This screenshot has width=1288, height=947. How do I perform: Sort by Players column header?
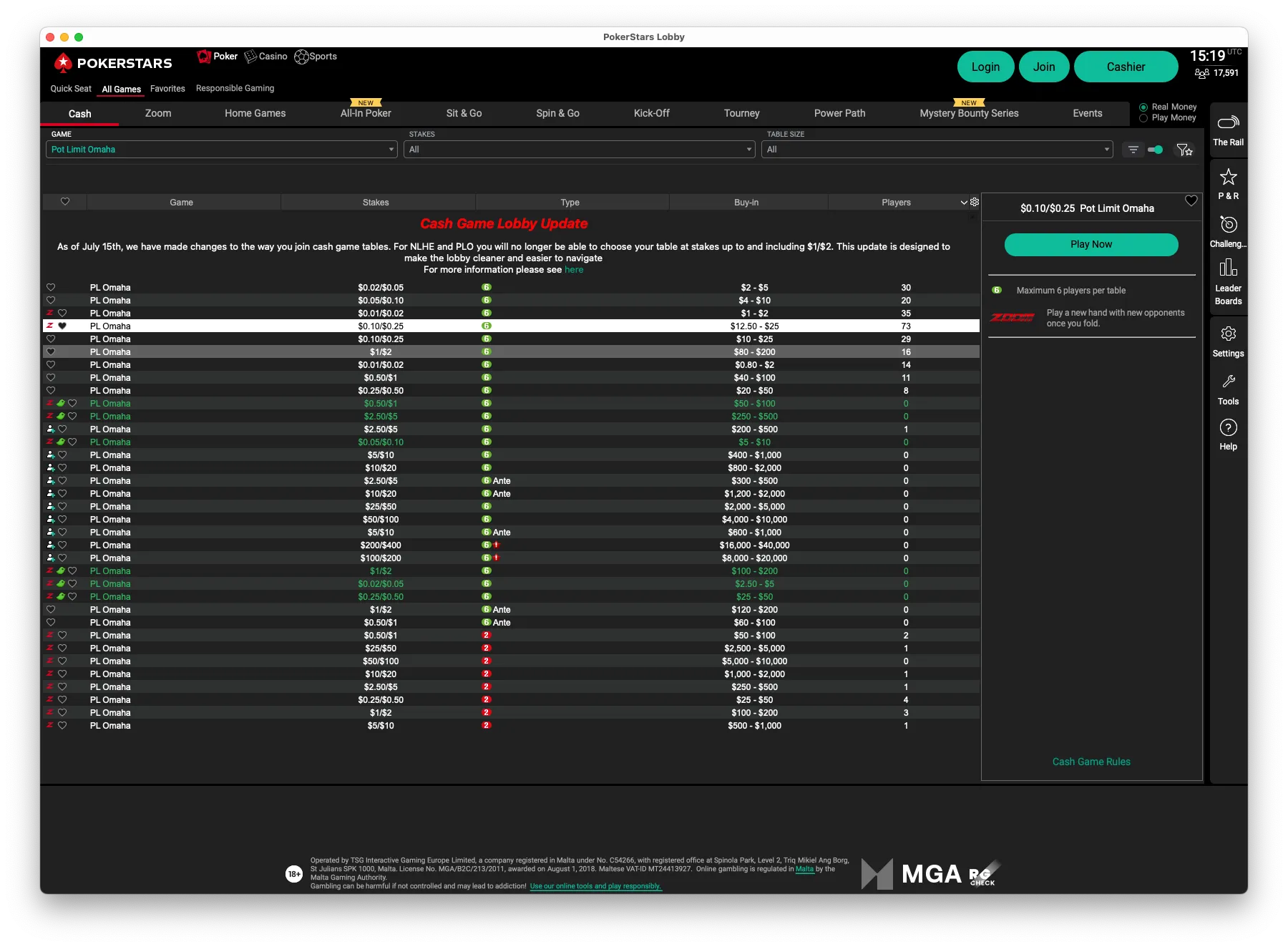coord(896,203)
